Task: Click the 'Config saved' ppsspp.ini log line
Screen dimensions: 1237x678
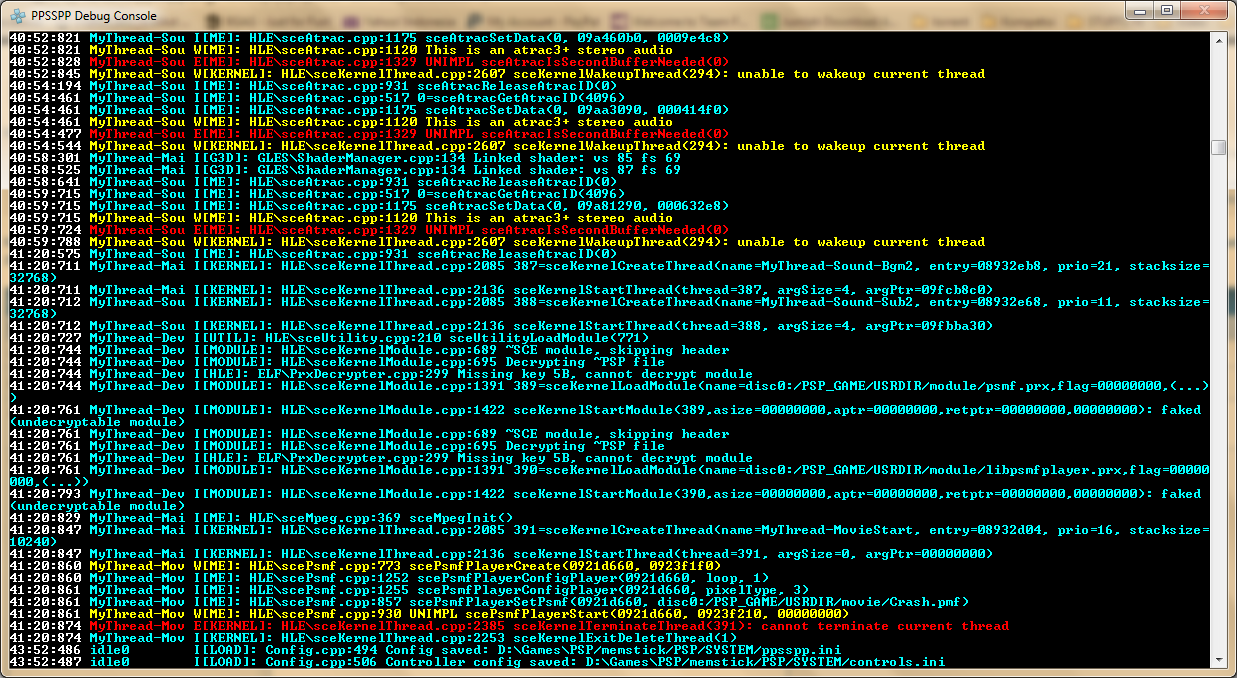Action: point(500,650)
